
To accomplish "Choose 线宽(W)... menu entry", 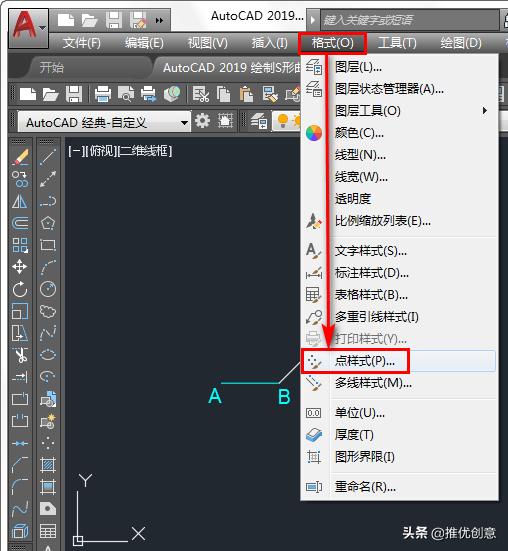I will (400, 177).
